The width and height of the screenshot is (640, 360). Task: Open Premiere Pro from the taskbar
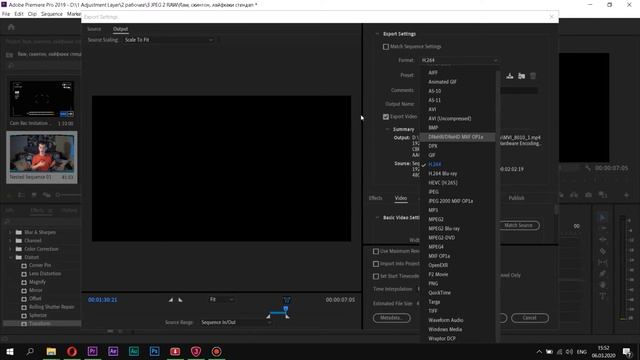pos(93,351)
